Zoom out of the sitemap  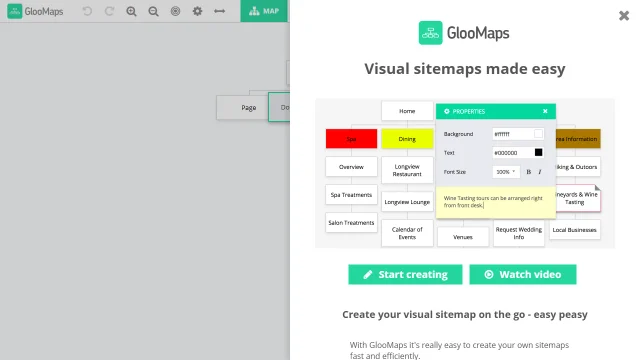153,11
